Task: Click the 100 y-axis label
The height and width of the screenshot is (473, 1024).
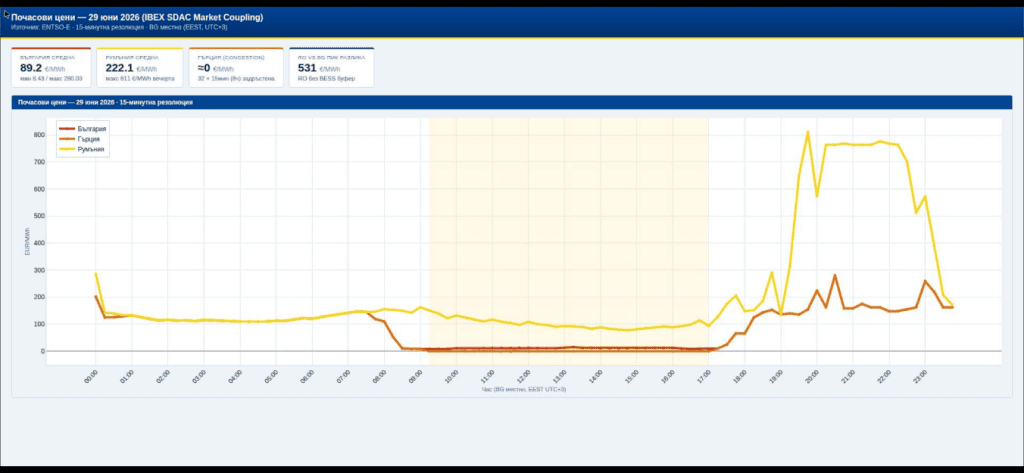Action: (39, 324)
